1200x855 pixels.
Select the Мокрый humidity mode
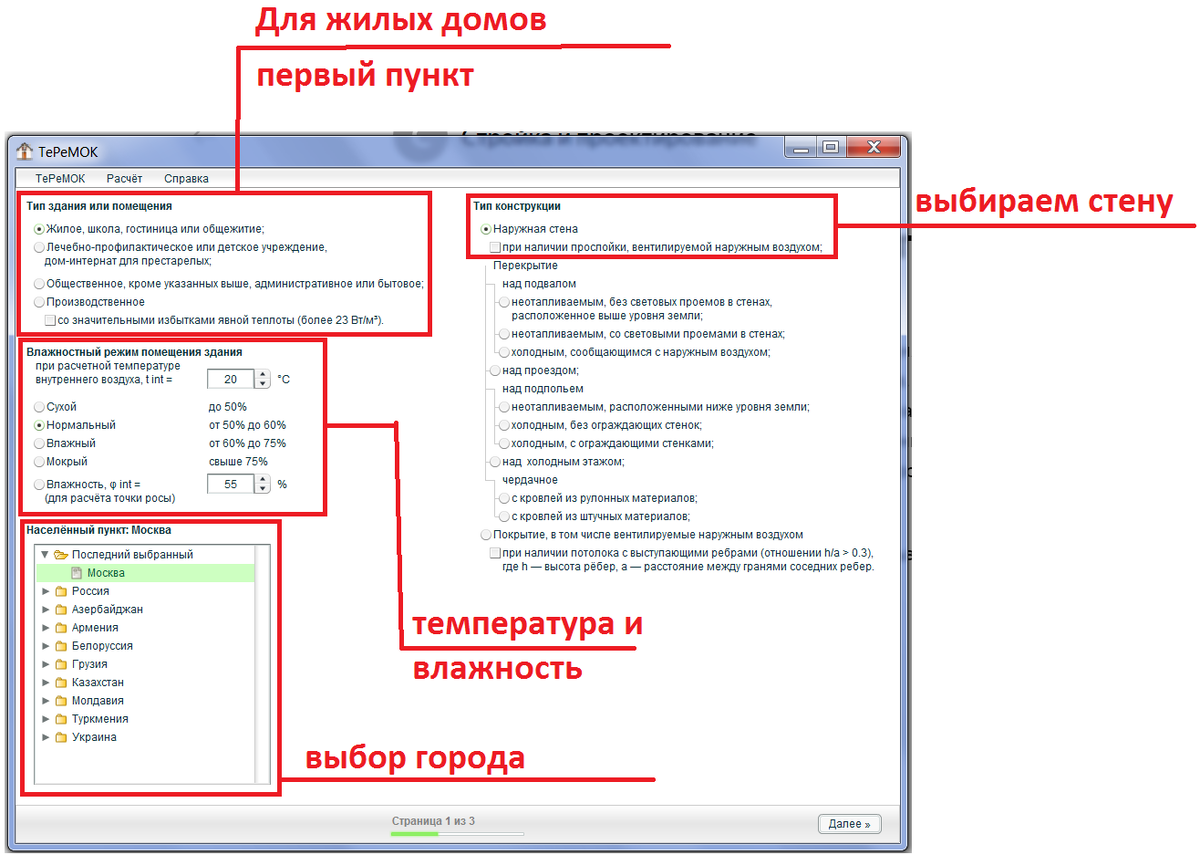[x=39, y=462]
